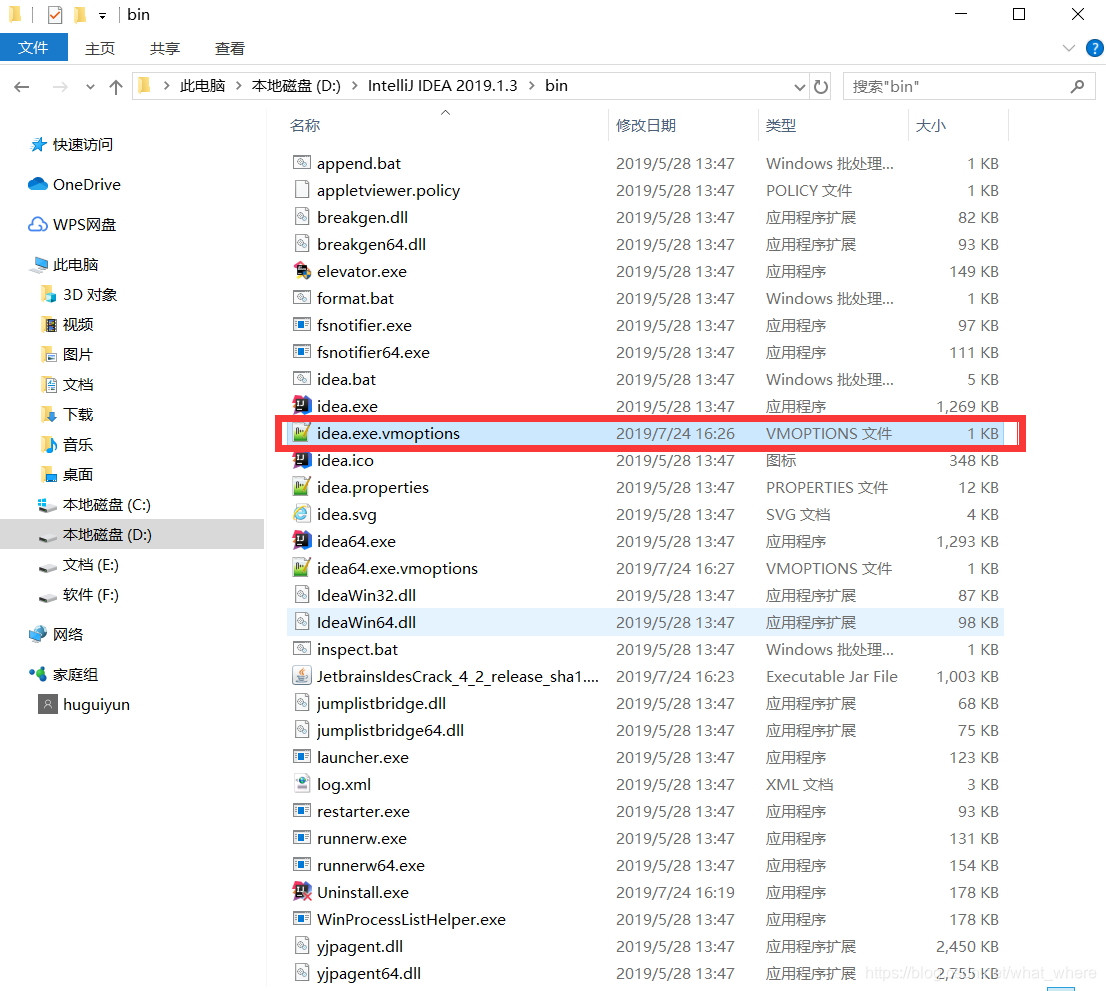This screenshot has height=991, width=1106.
Task: Go up one folder level arrow
Action: click(116, 87)
